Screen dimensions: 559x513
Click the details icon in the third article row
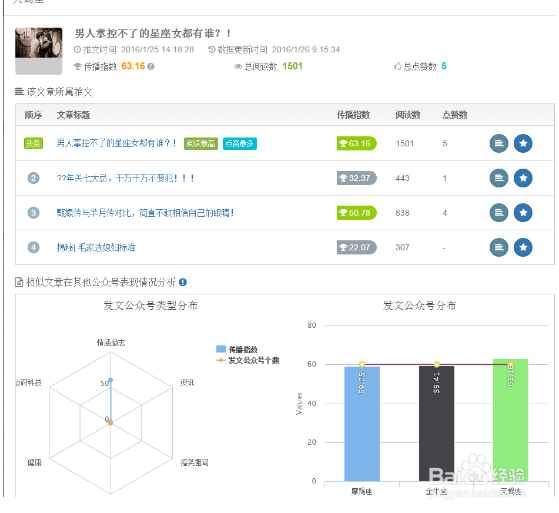(x=499, y=213)
